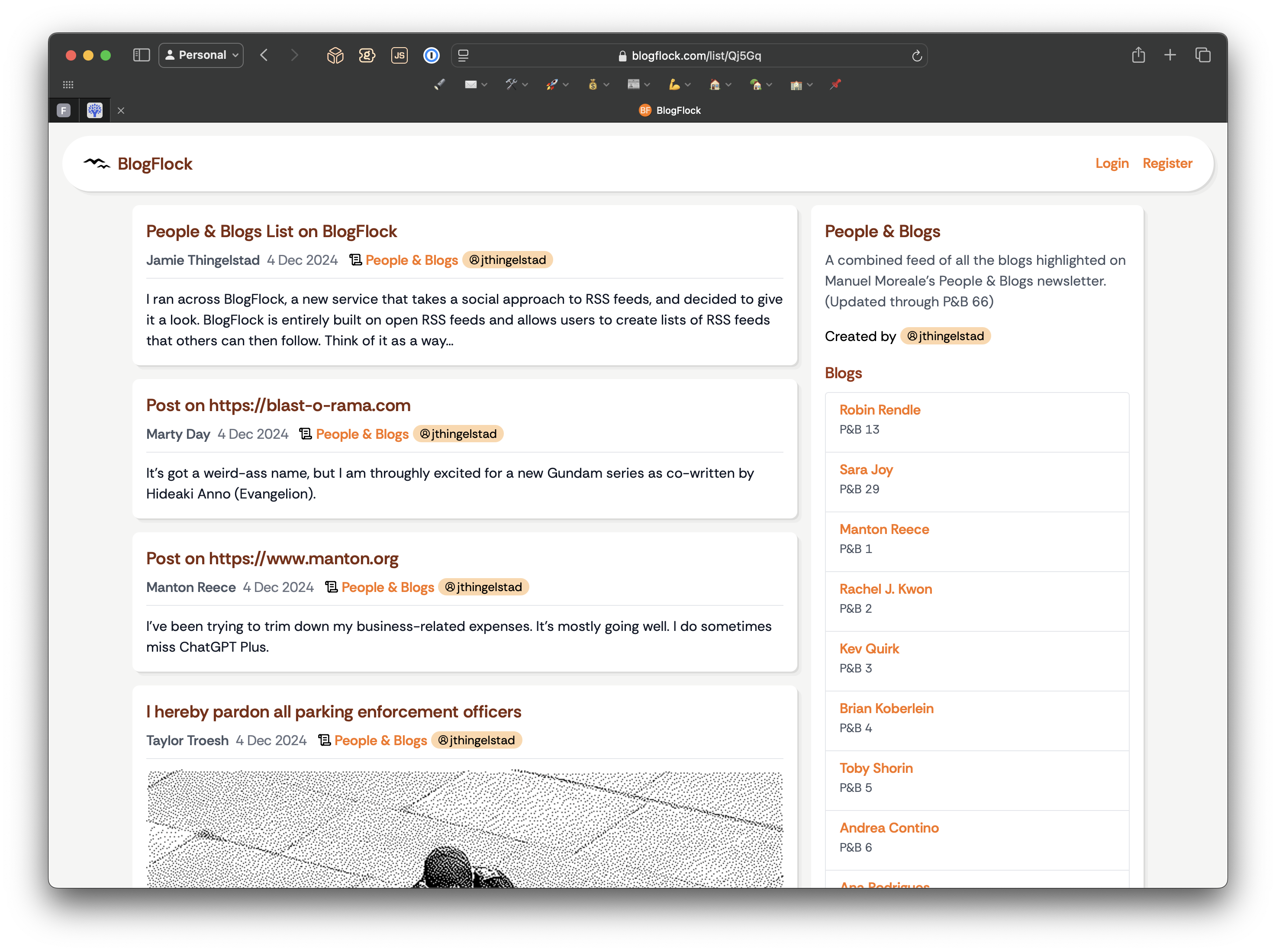The image size is (1276, 952).
Task: Expand the school building bookmarks folder
Action: [801, 85]
